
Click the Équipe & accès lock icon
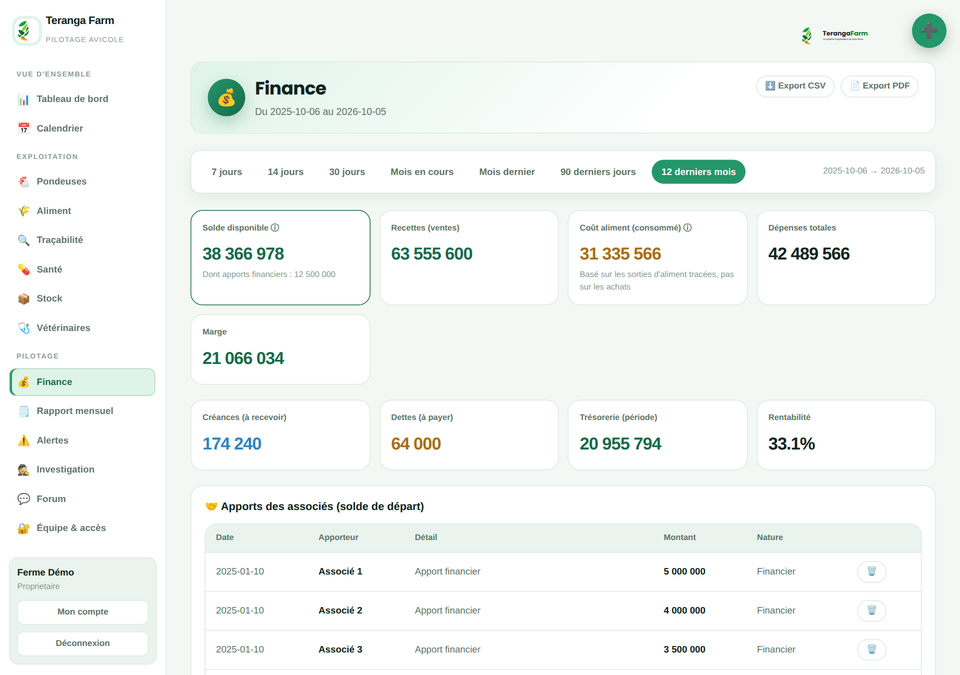click(23, 528)
